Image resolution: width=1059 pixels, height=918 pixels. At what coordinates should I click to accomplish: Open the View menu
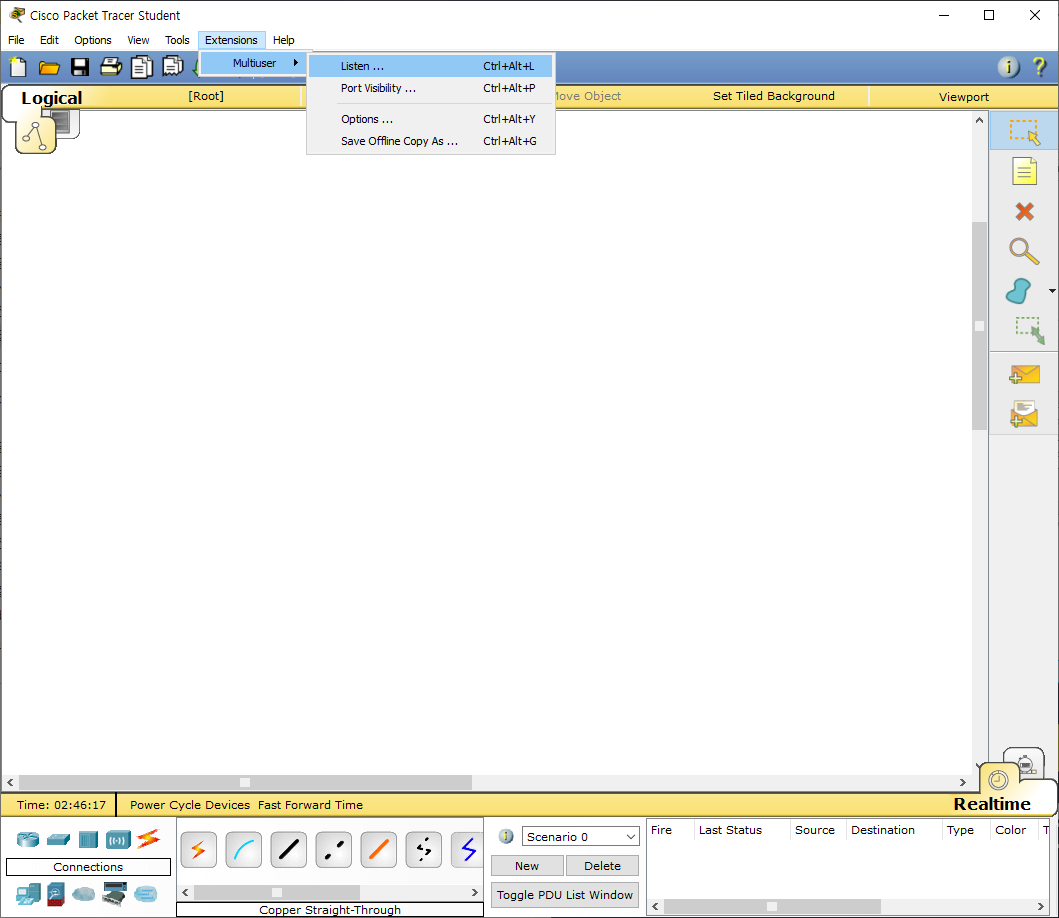click(x=138, y=40)
